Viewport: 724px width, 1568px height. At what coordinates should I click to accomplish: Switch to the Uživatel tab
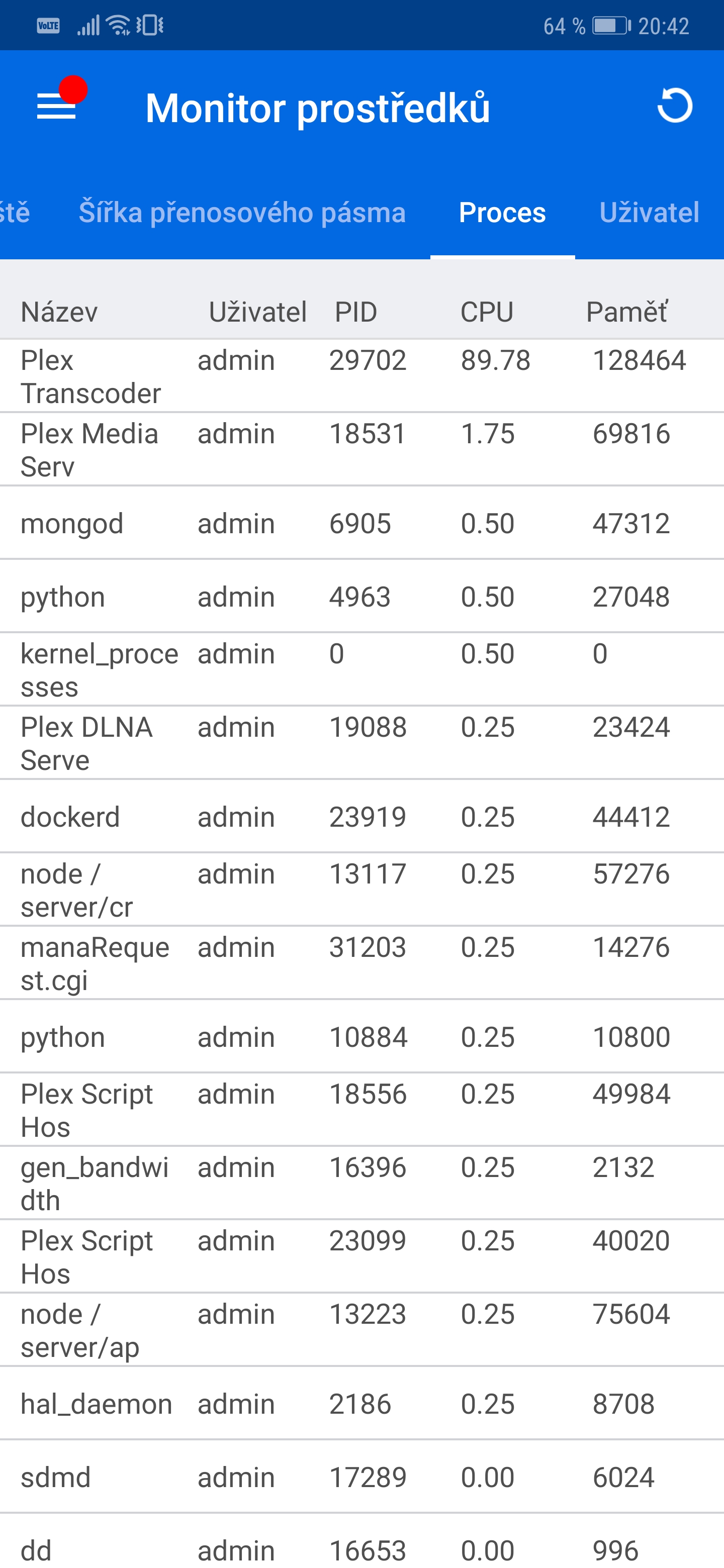click(x=649, y=213)
